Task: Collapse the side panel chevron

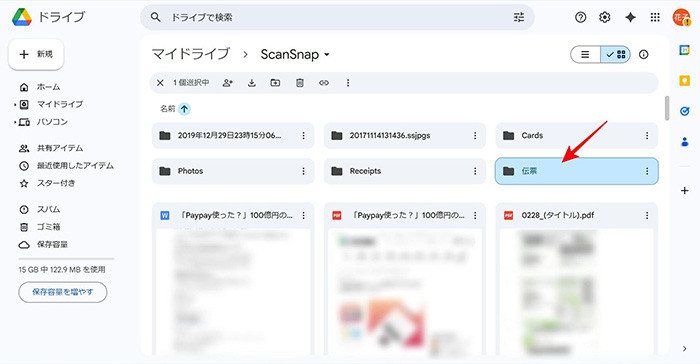Action: coord(684,349)
